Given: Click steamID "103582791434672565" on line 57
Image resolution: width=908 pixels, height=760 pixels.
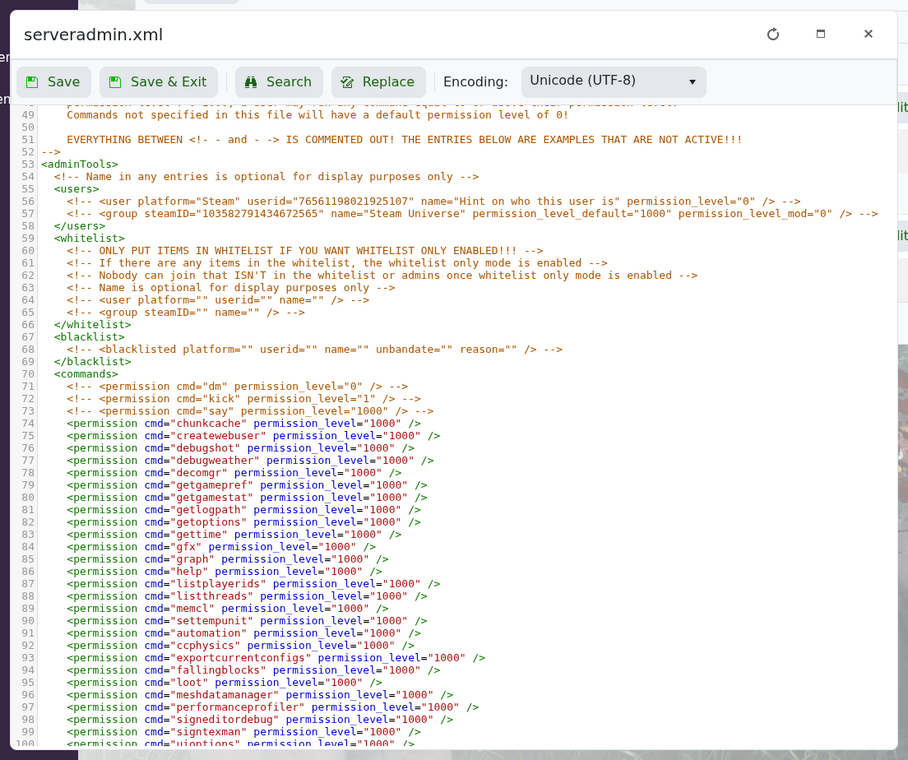Looking at the screenshot, I should (x=263, y=213).
